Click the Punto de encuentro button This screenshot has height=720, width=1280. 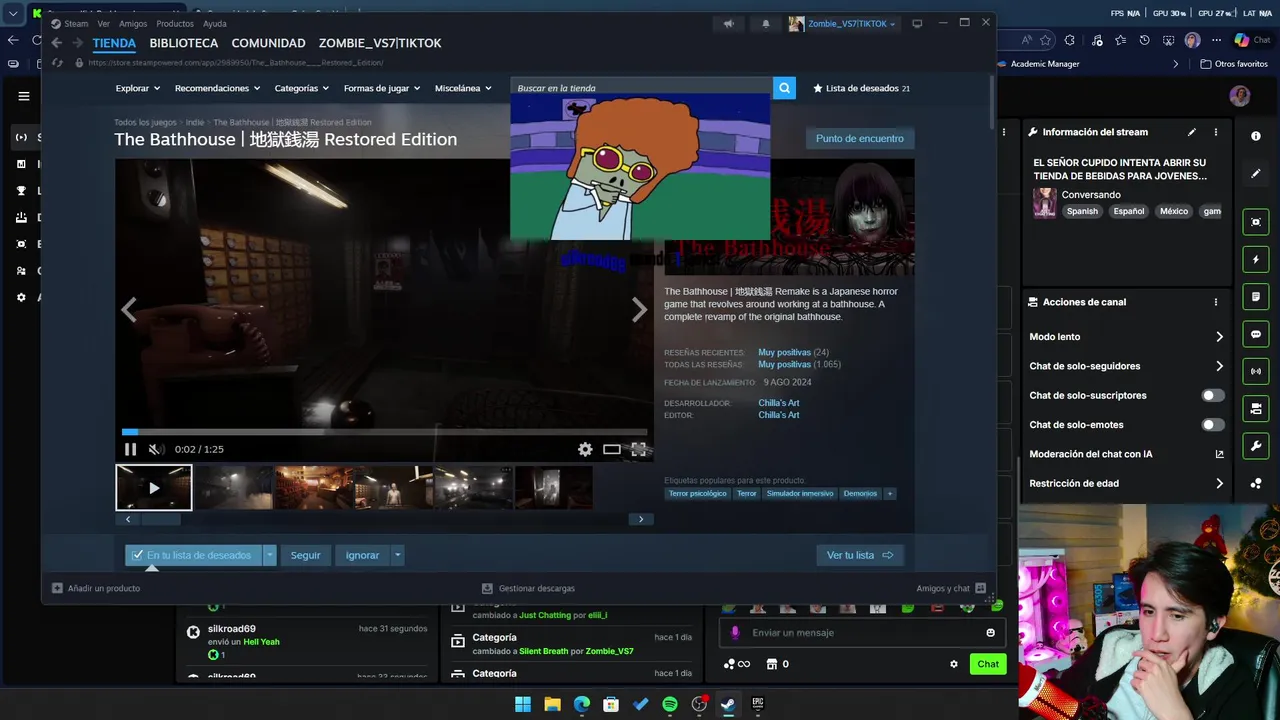point(859,138)
